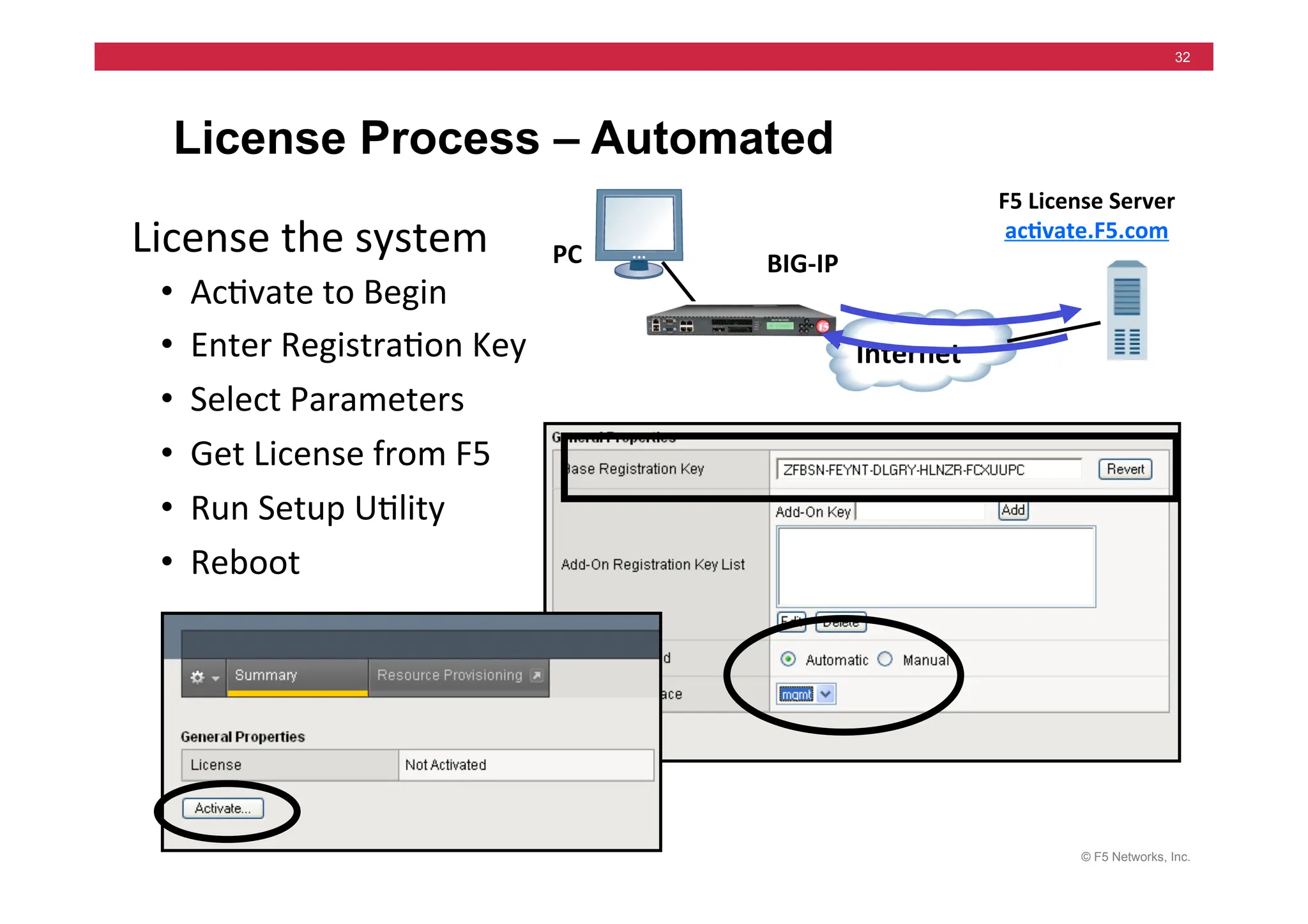Image resolution: width=1308 pixels, height=924 pixels.
Task: Select the Manual activation method
Action: point(885,659)
